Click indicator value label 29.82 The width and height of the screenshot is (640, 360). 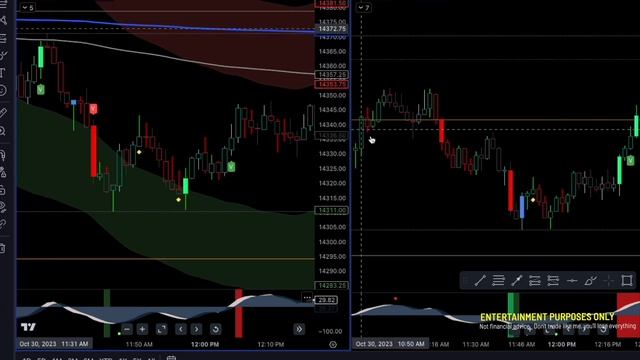point(326,300)
